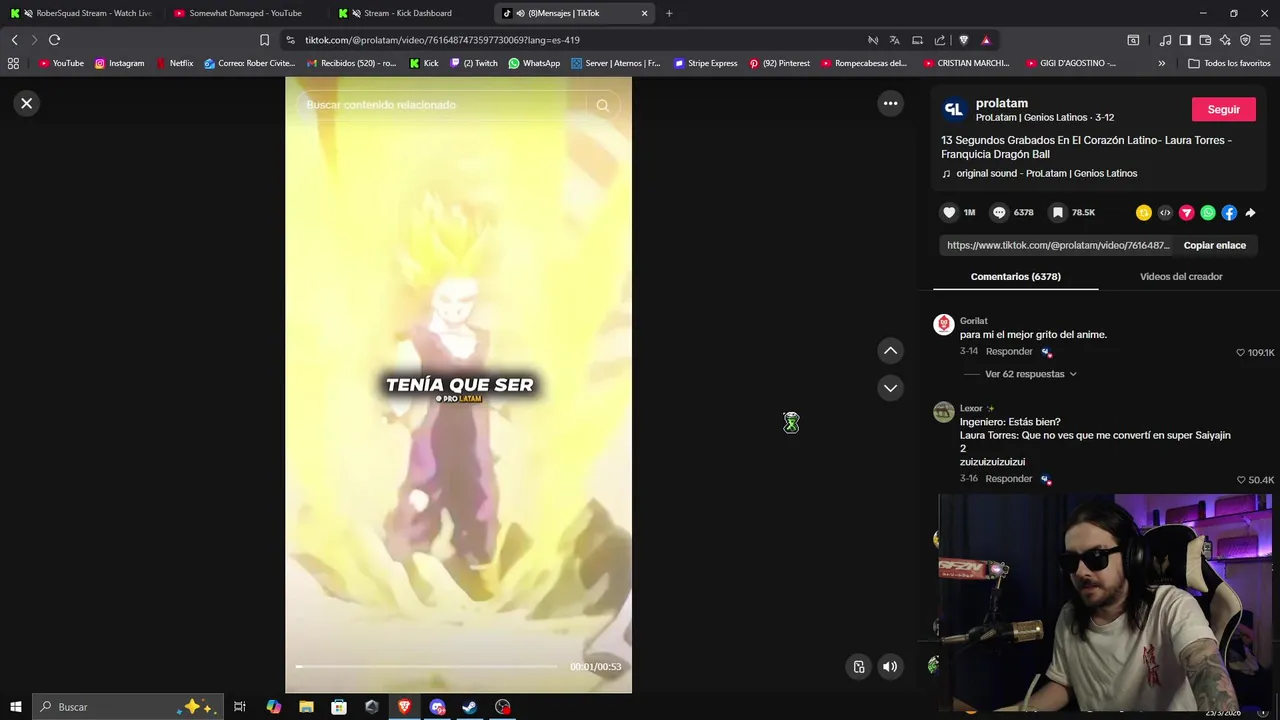The height and width of the screenshot is (720, 1280).
Task: Close the TikTok Mensajes browser tab
Action: pos(644,13)
